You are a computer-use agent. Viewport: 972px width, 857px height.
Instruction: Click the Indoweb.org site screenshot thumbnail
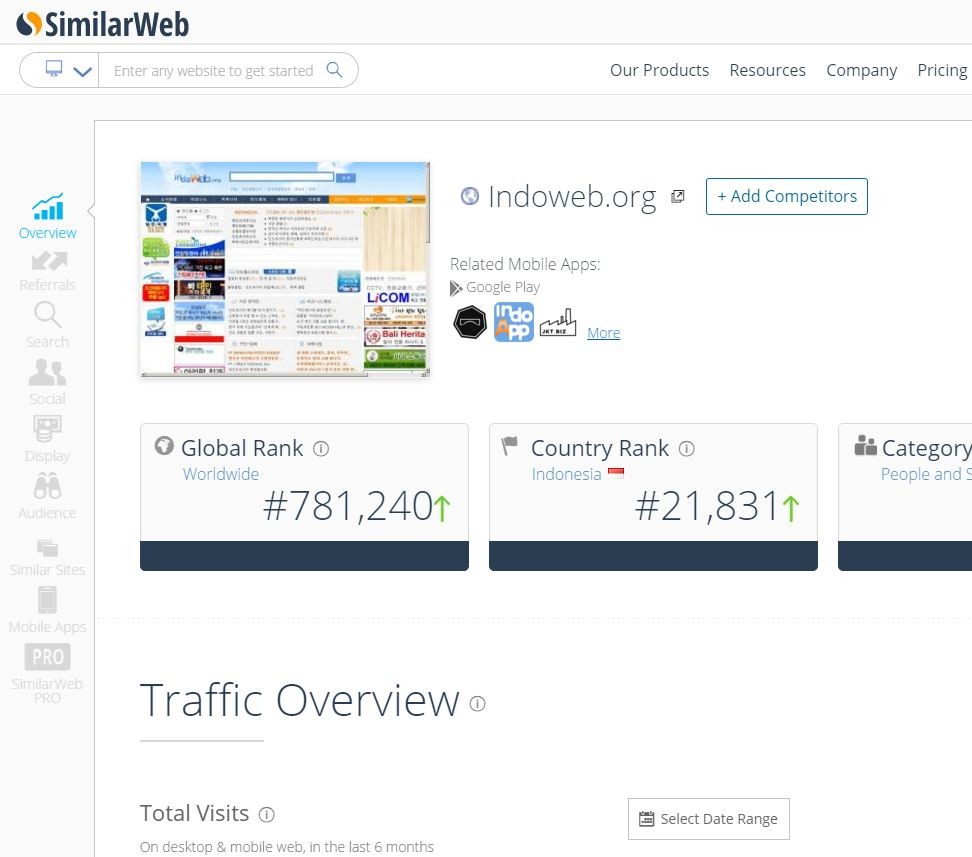click(x=285, y=270)
